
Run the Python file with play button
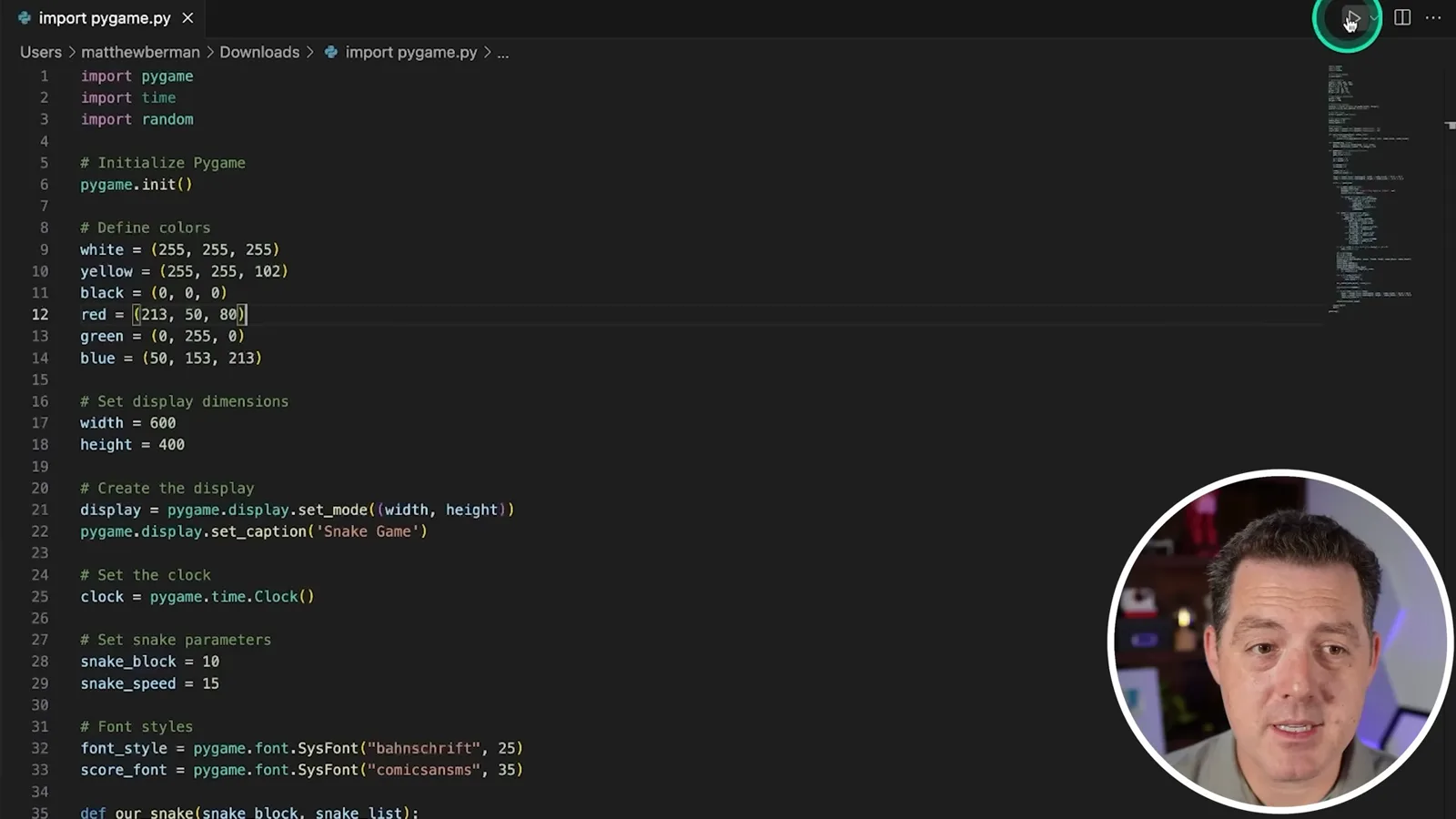click(1353, 17)
